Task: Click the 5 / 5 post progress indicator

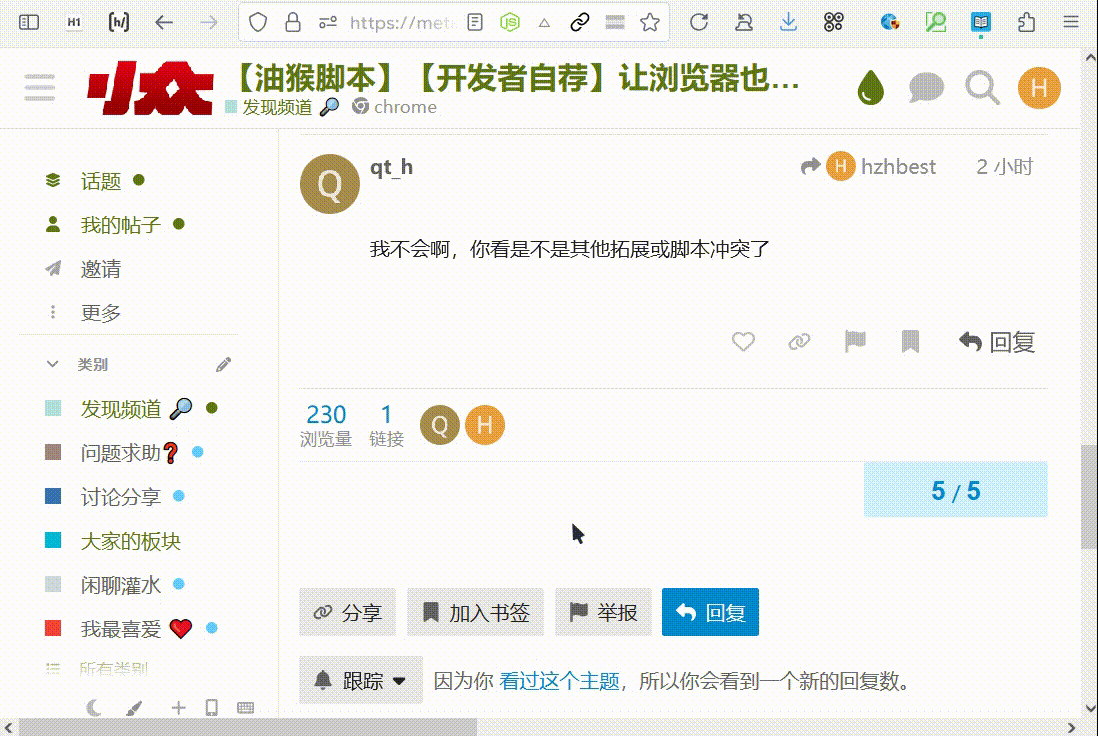Action: 955,491
